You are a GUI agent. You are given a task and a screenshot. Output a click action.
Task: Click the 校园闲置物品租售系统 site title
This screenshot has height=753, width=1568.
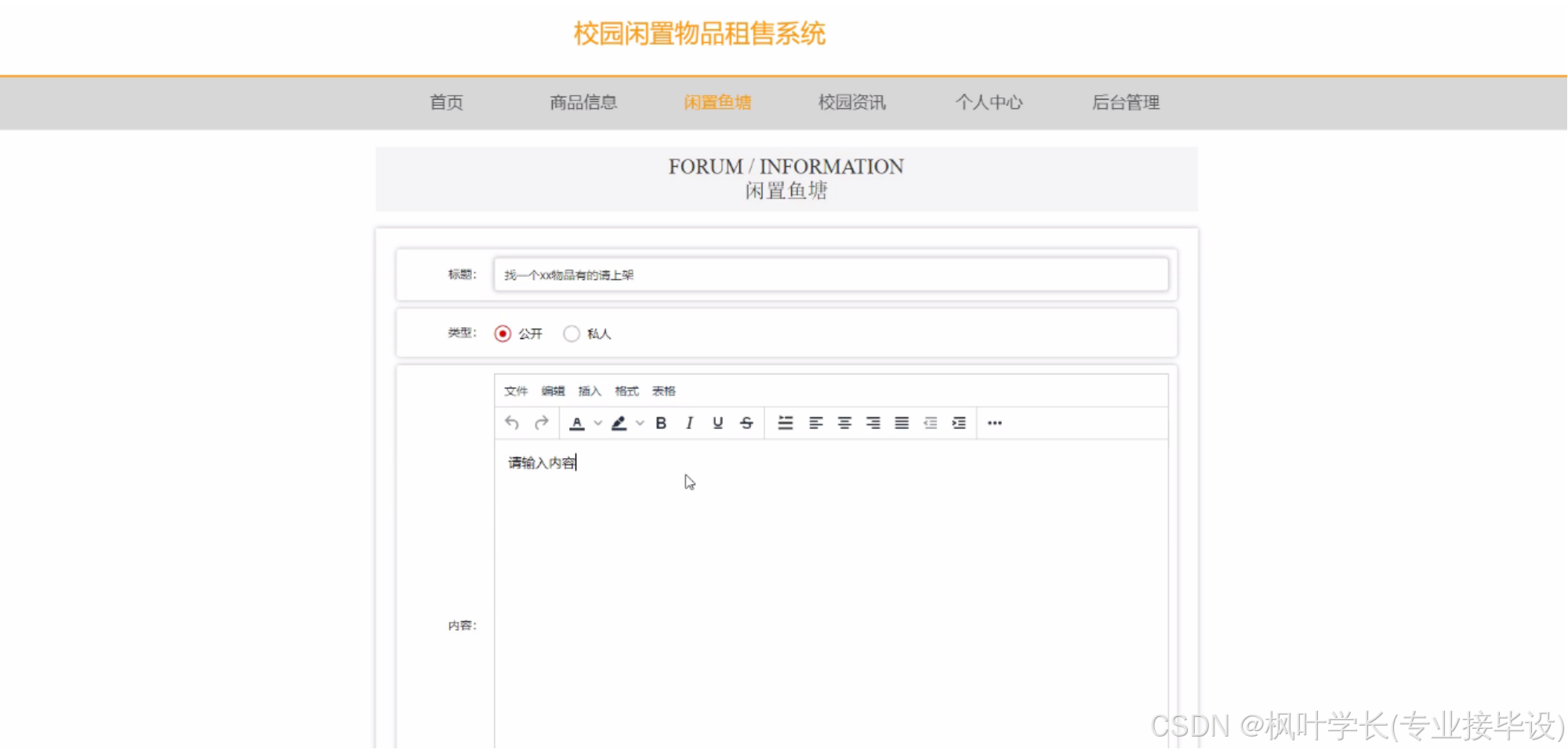[x=699, y=34]
